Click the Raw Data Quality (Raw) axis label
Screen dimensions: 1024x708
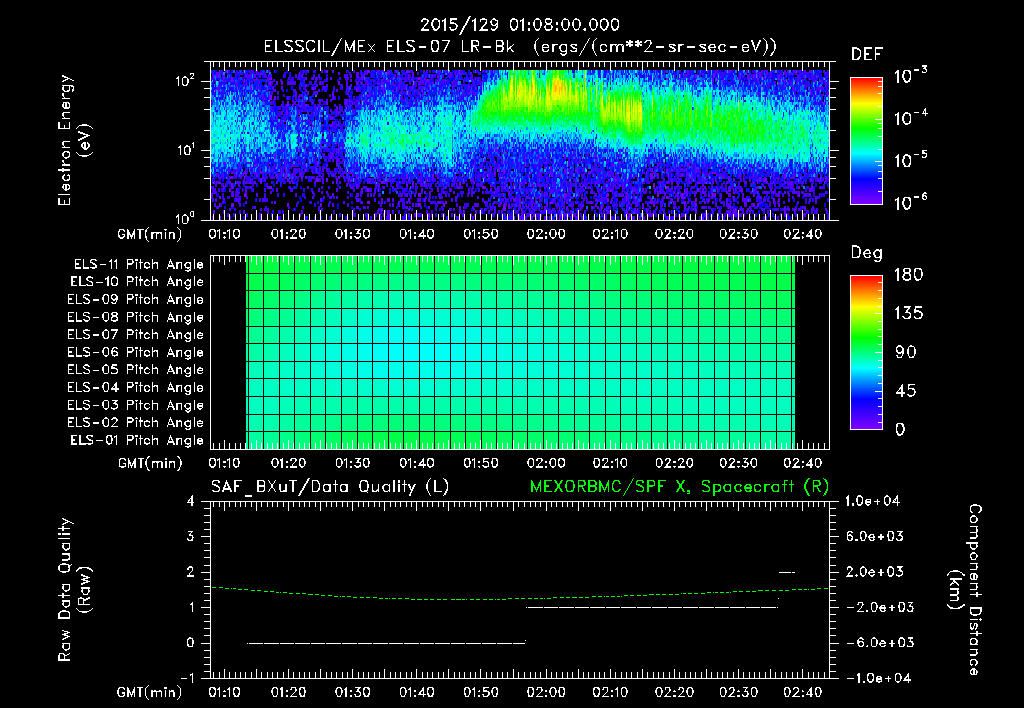click(x=74, y=590)
